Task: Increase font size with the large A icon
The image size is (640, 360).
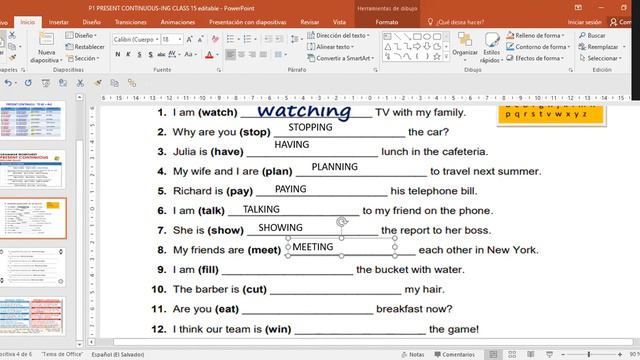Action: coord(189,39)
